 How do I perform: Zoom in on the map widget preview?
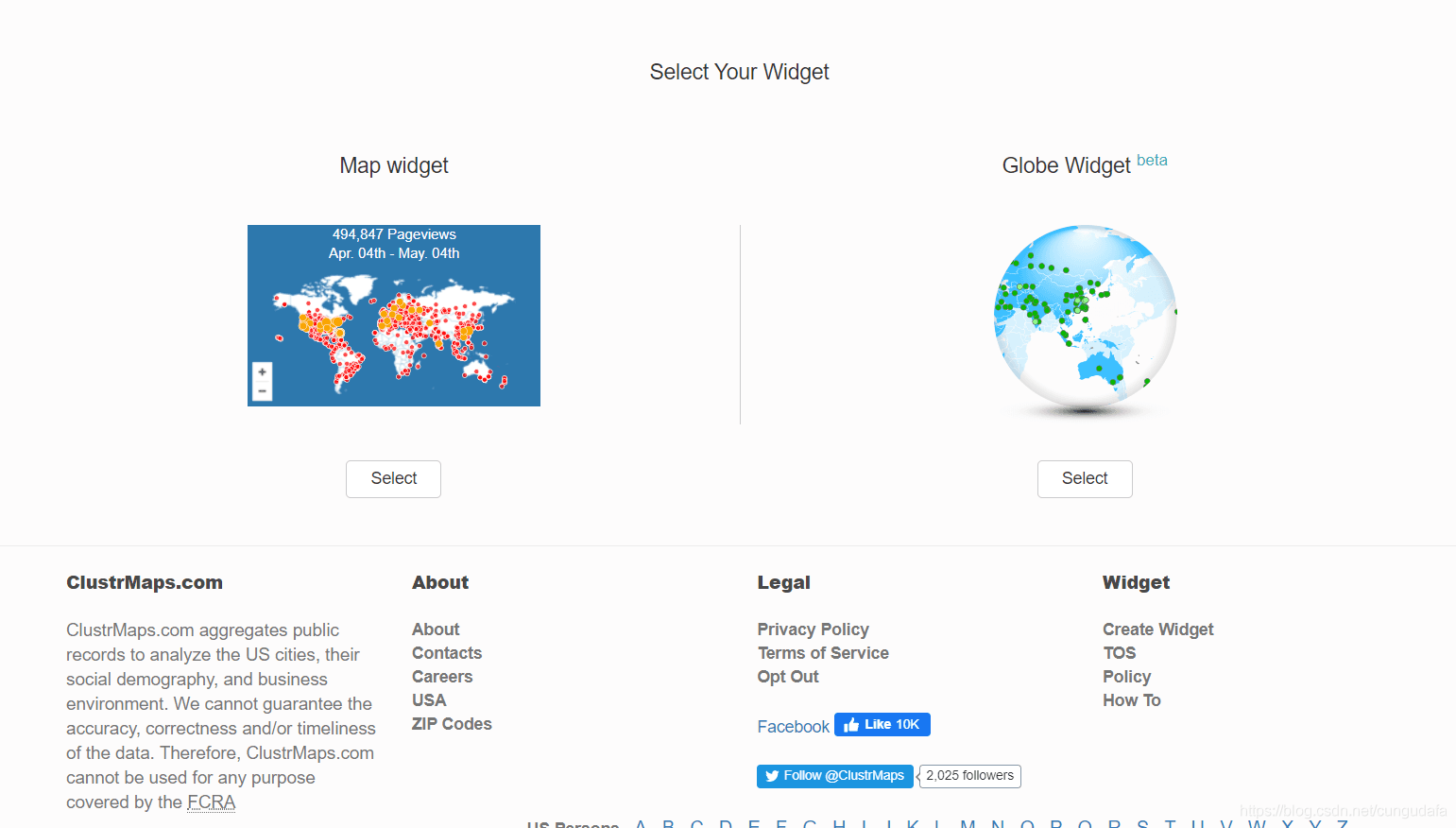pos(263,372)
